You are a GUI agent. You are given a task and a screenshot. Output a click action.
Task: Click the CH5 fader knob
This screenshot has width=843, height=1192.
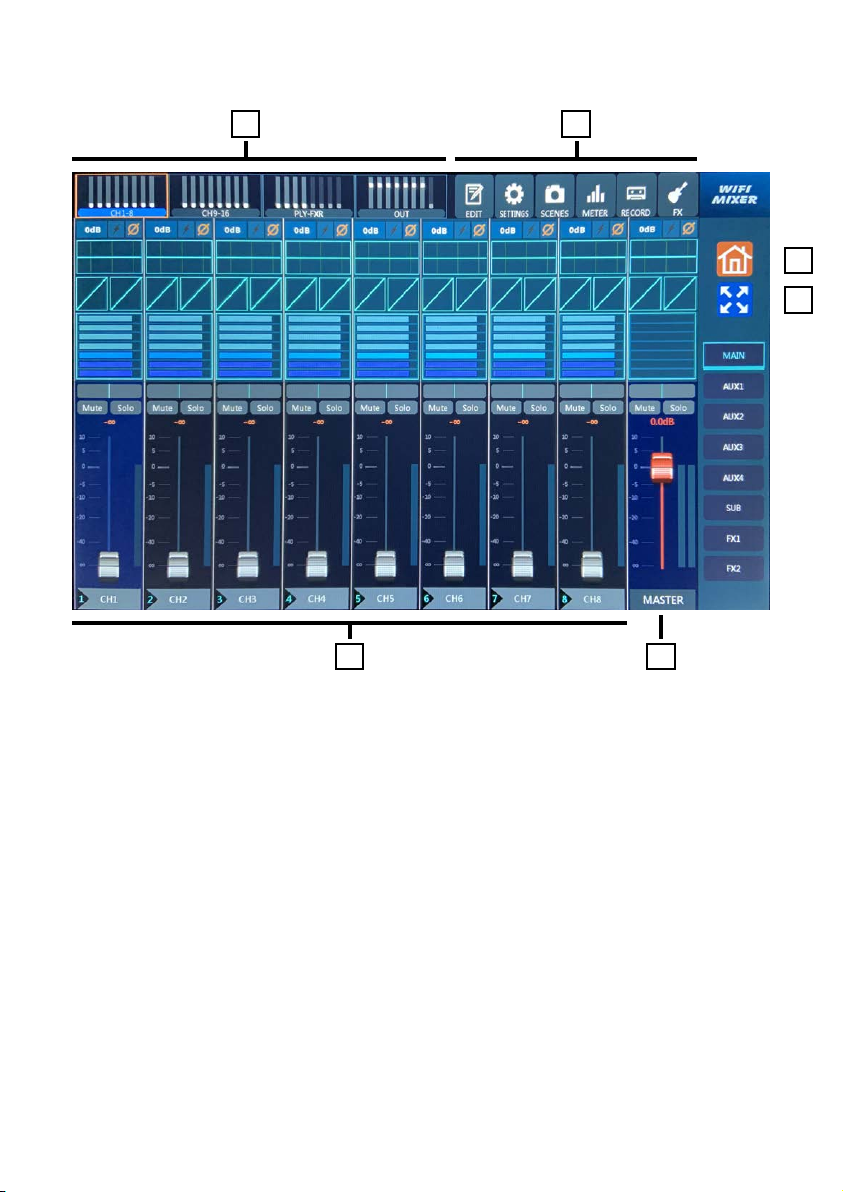coord(386,565)
